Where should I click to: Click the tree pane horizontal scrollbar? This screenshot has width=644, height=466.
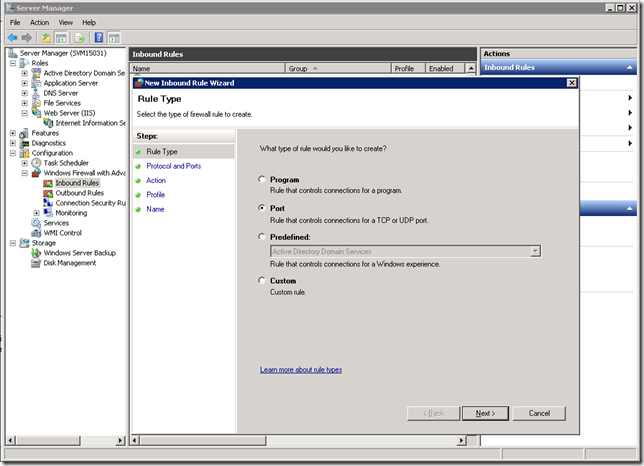(x=66, y=441)
